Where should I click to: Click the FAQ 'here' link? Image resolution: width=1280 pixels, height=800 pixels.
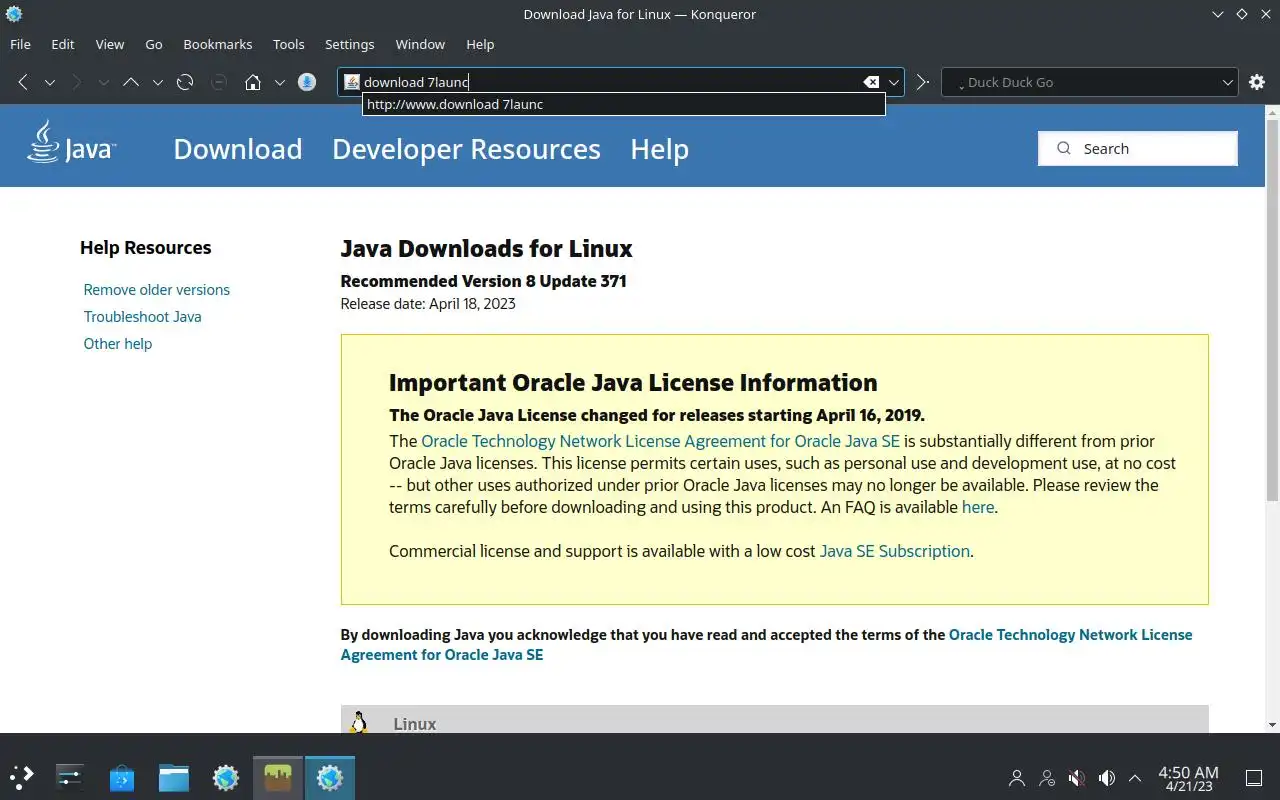click(978, 507)
